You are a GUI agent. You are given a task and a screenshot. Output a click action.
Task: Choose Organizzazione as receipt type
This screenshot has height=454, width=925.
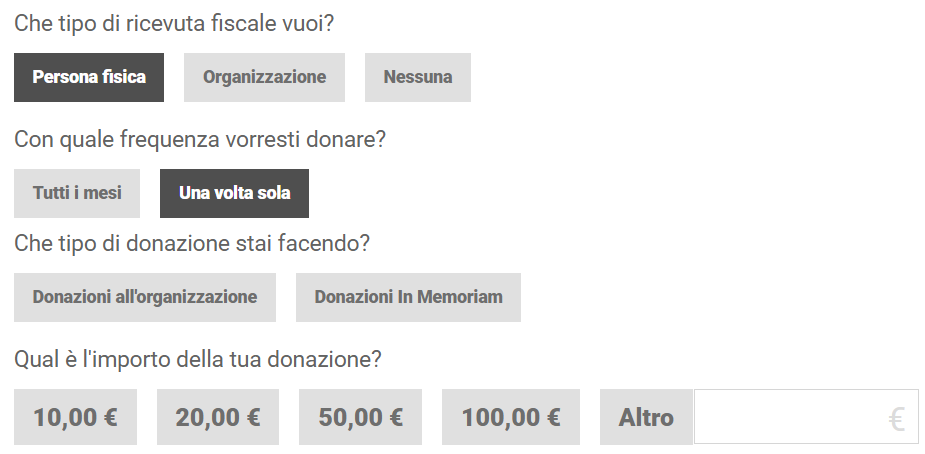pyautogui.click(x=264, y=77)
